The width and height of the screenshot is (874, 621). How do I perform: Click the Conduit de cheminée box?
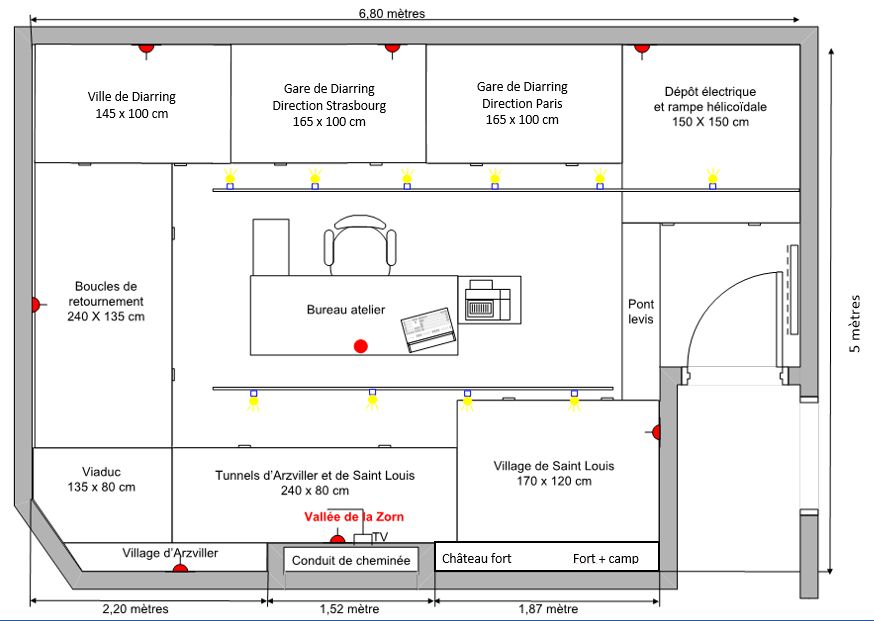[x=350, y=561]
